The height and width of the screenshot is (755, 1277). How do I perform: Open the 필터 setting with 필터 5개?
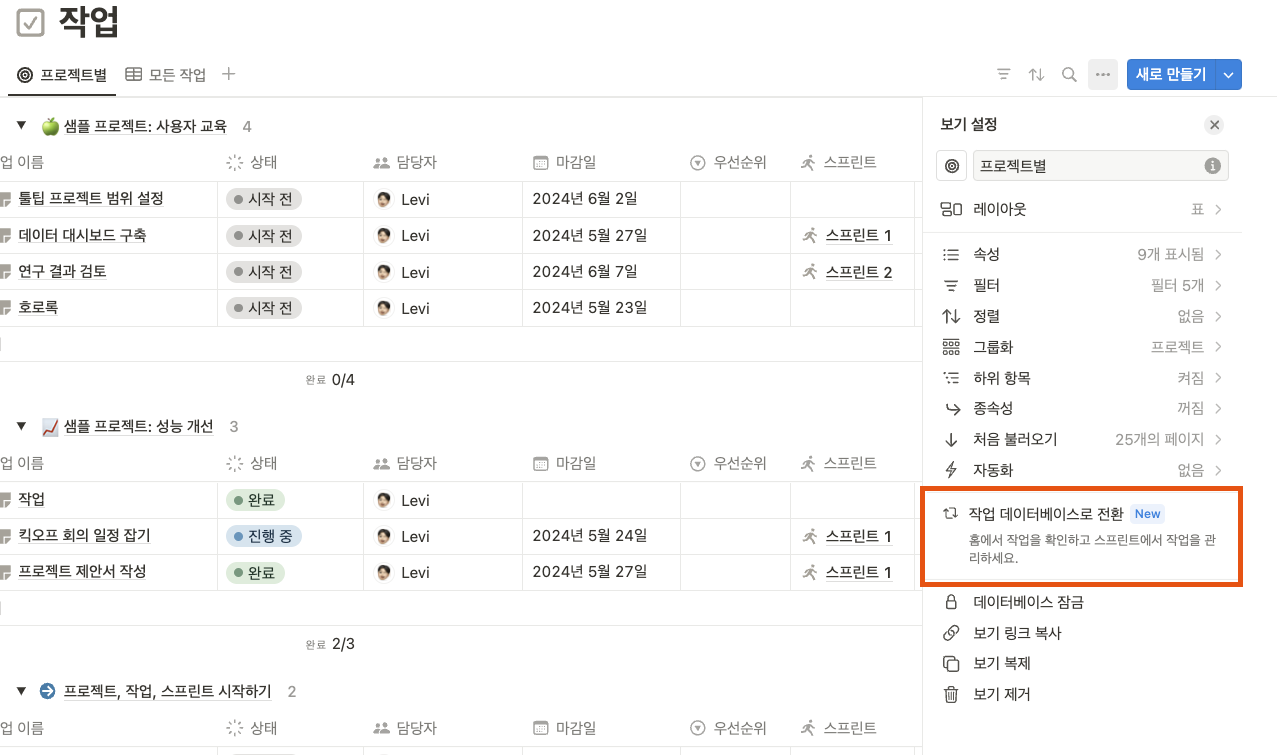(x=1082, y=286)
